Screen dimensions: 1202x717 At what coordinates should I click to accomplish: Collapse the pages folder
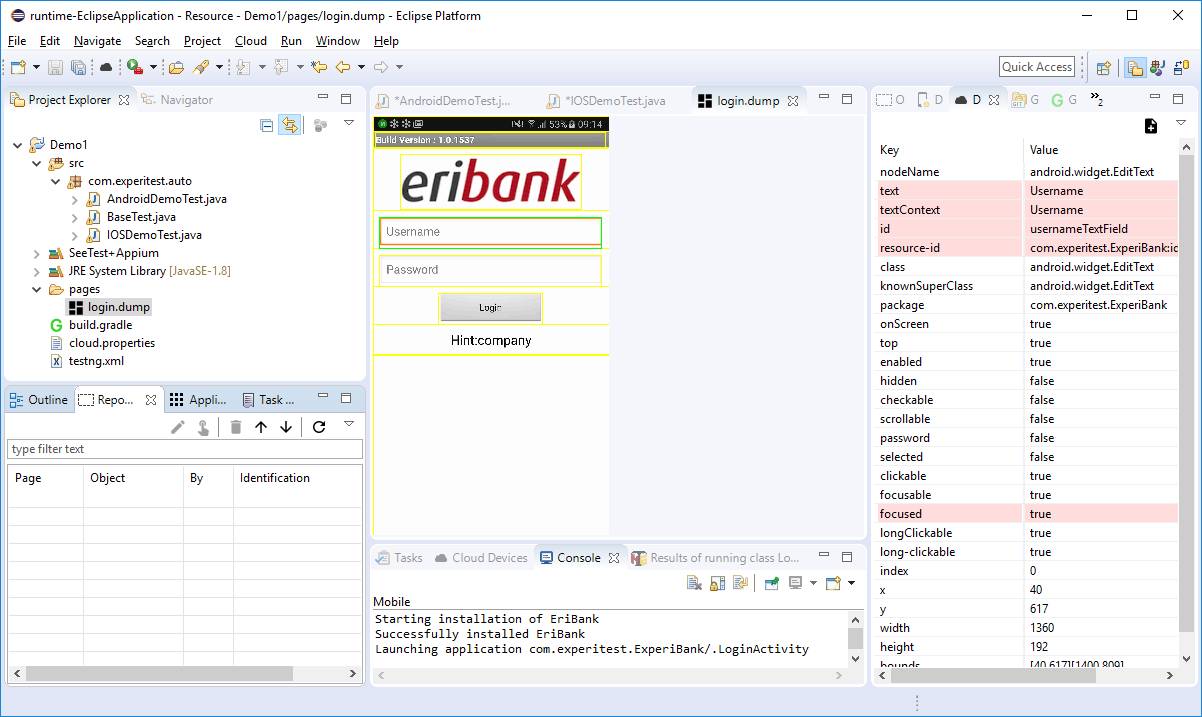37,289
